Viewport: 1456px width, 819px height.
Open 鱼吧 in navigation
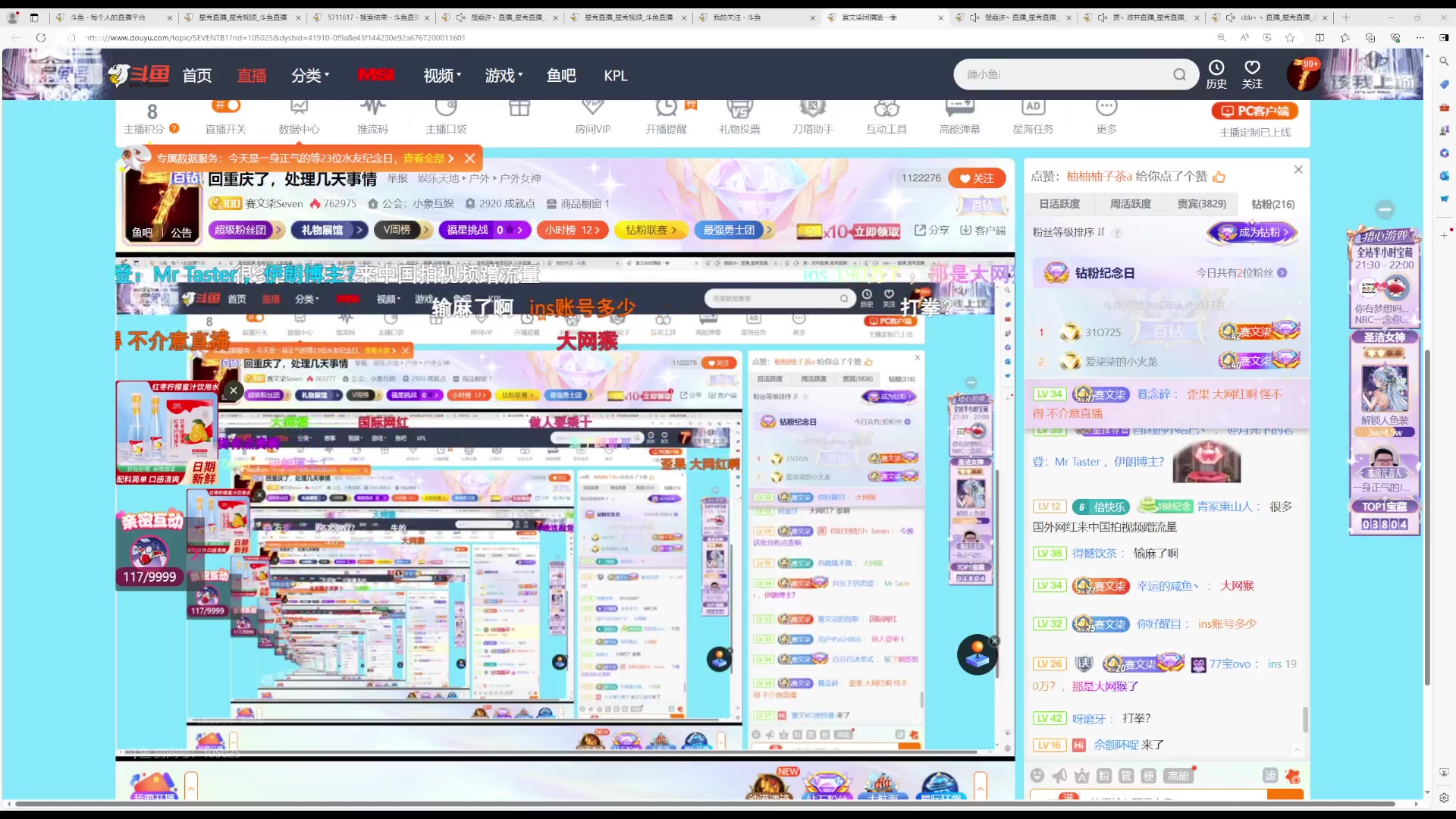point(562,75)
